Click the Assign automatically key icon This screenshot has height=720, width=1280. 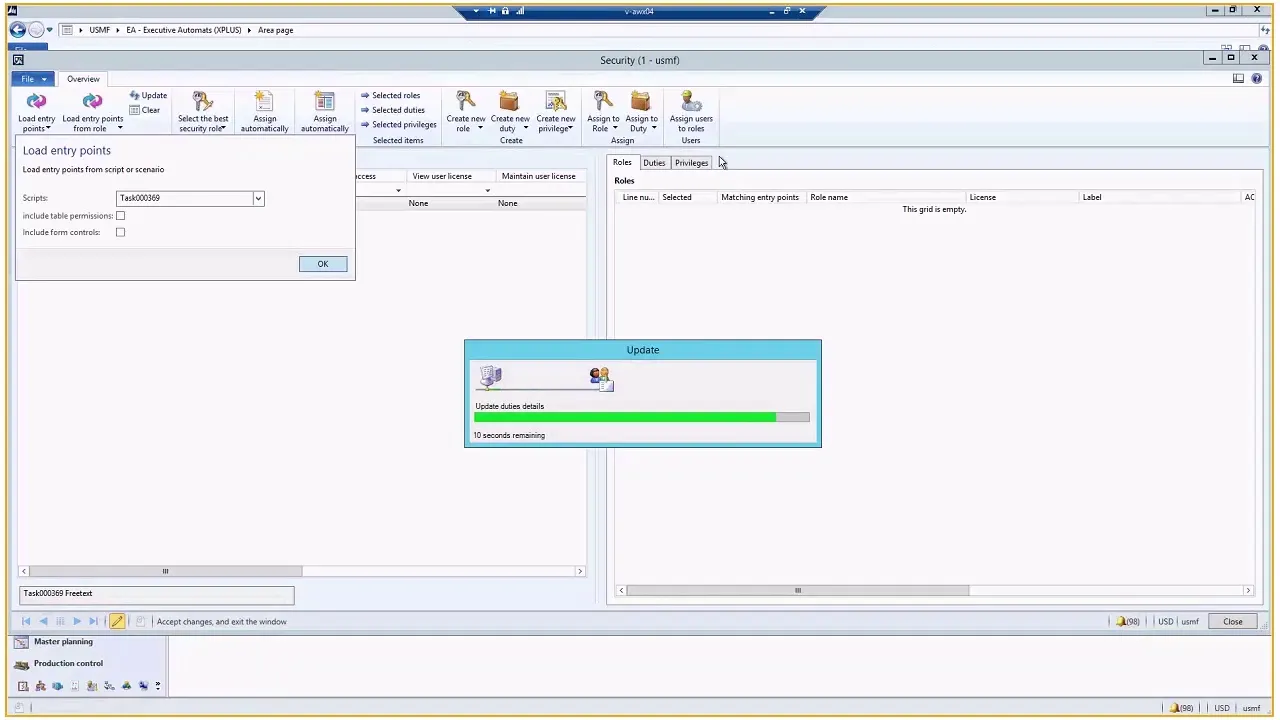(x=264, y=110)
